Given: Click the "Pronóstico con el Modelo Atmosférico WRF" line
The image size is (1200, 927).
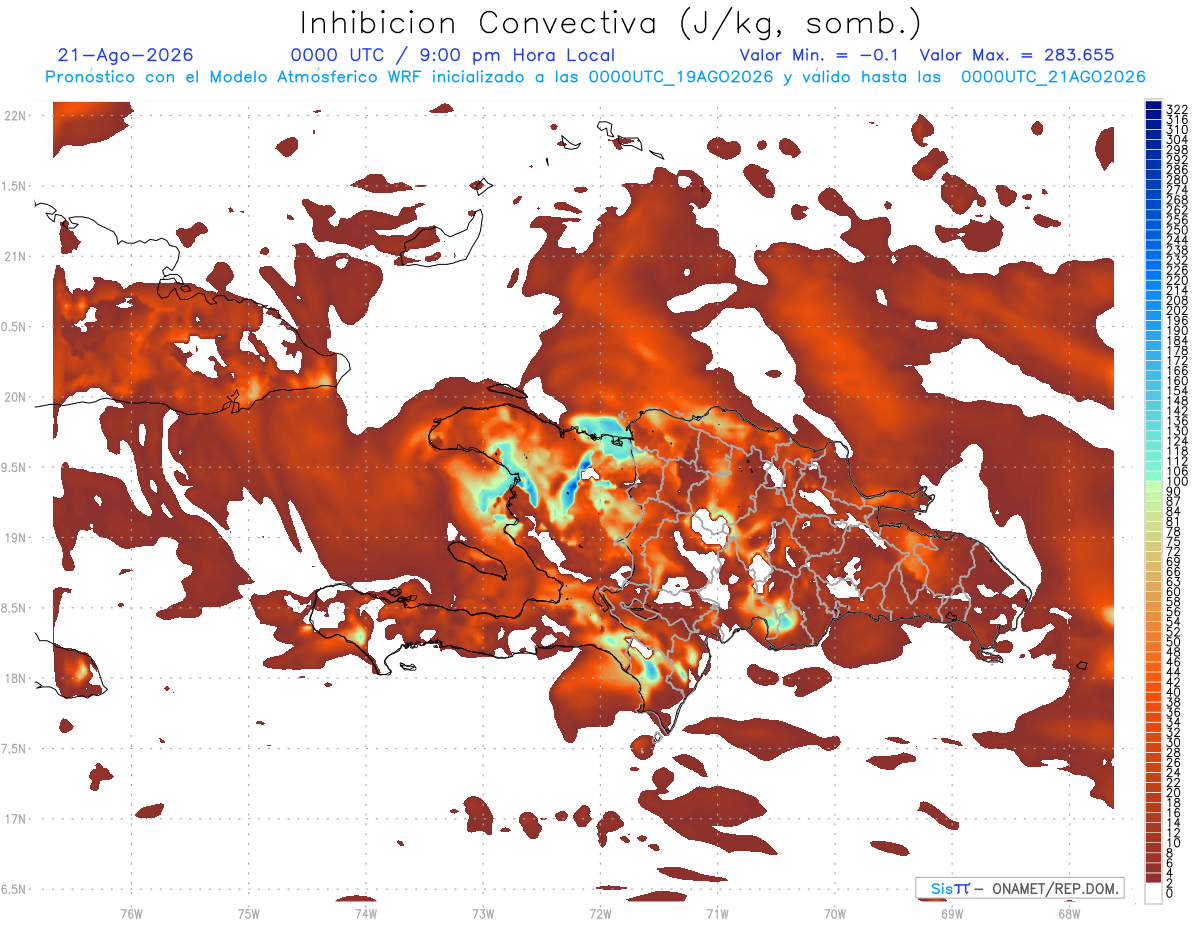Looking at the screenshot, I should pyautogui.click(x=595, y=77).
